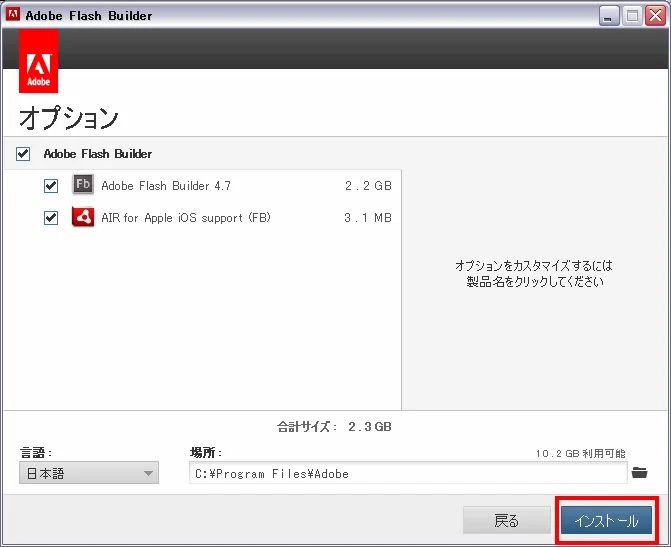Screen dimensions: 671x547
Task: Click the 10.2 GB 利用可能 text
Action: coord(581,453)
